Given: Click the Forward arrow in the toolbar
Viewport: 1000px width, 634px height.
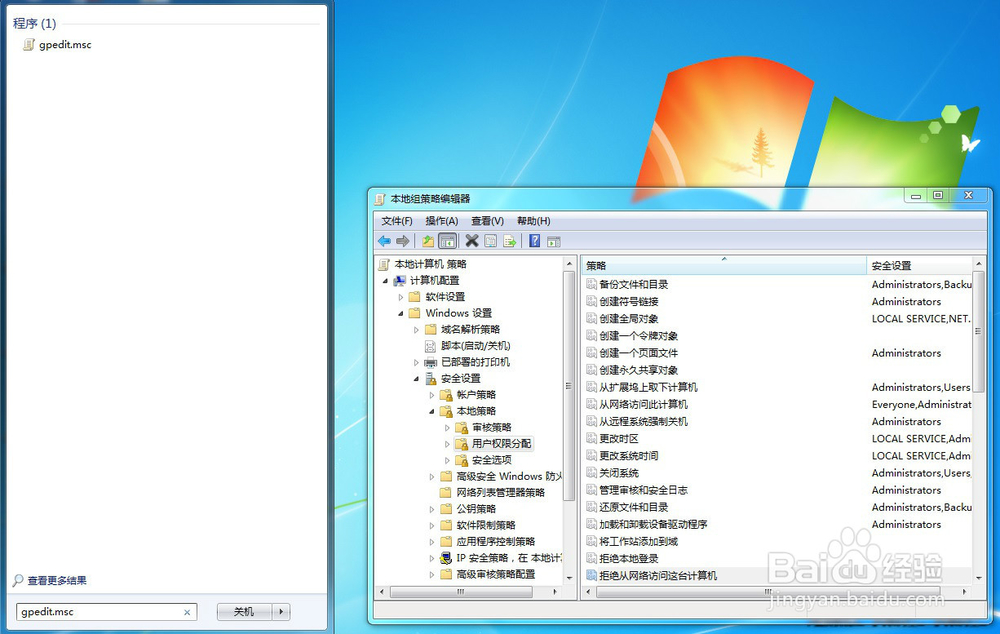Looking at the screenshot, I should coord(402,241).
